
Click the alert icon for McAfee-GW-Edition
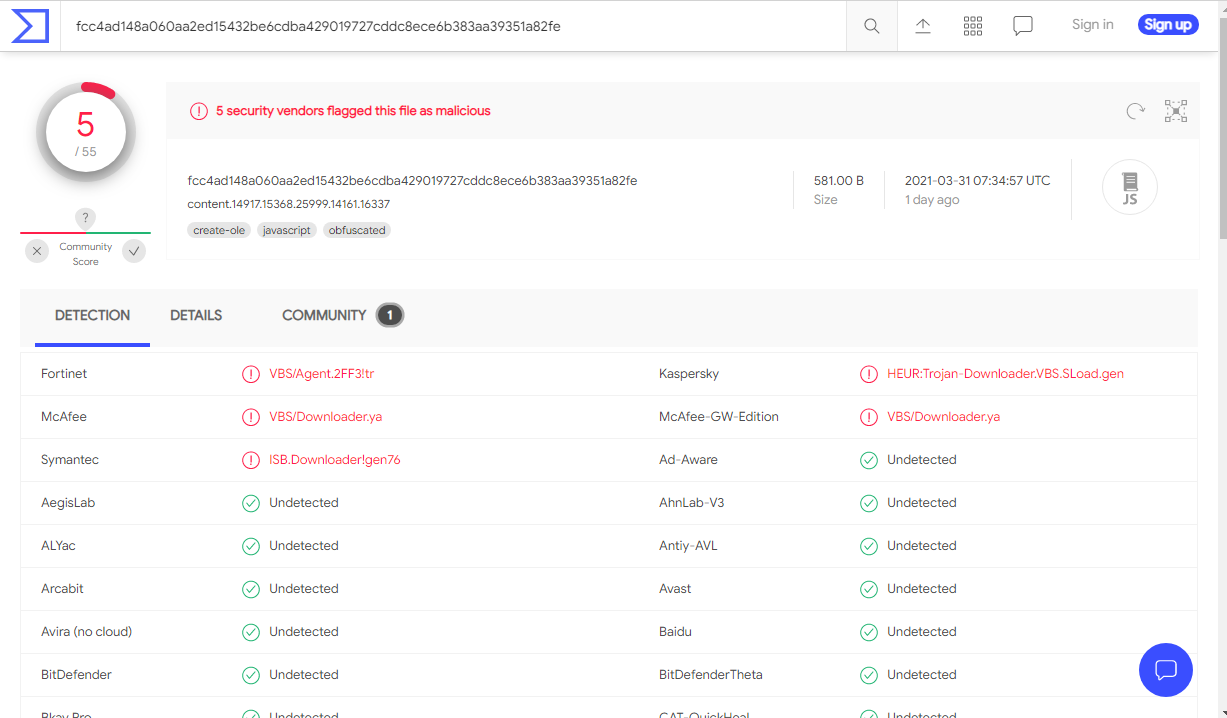point(869,417)
